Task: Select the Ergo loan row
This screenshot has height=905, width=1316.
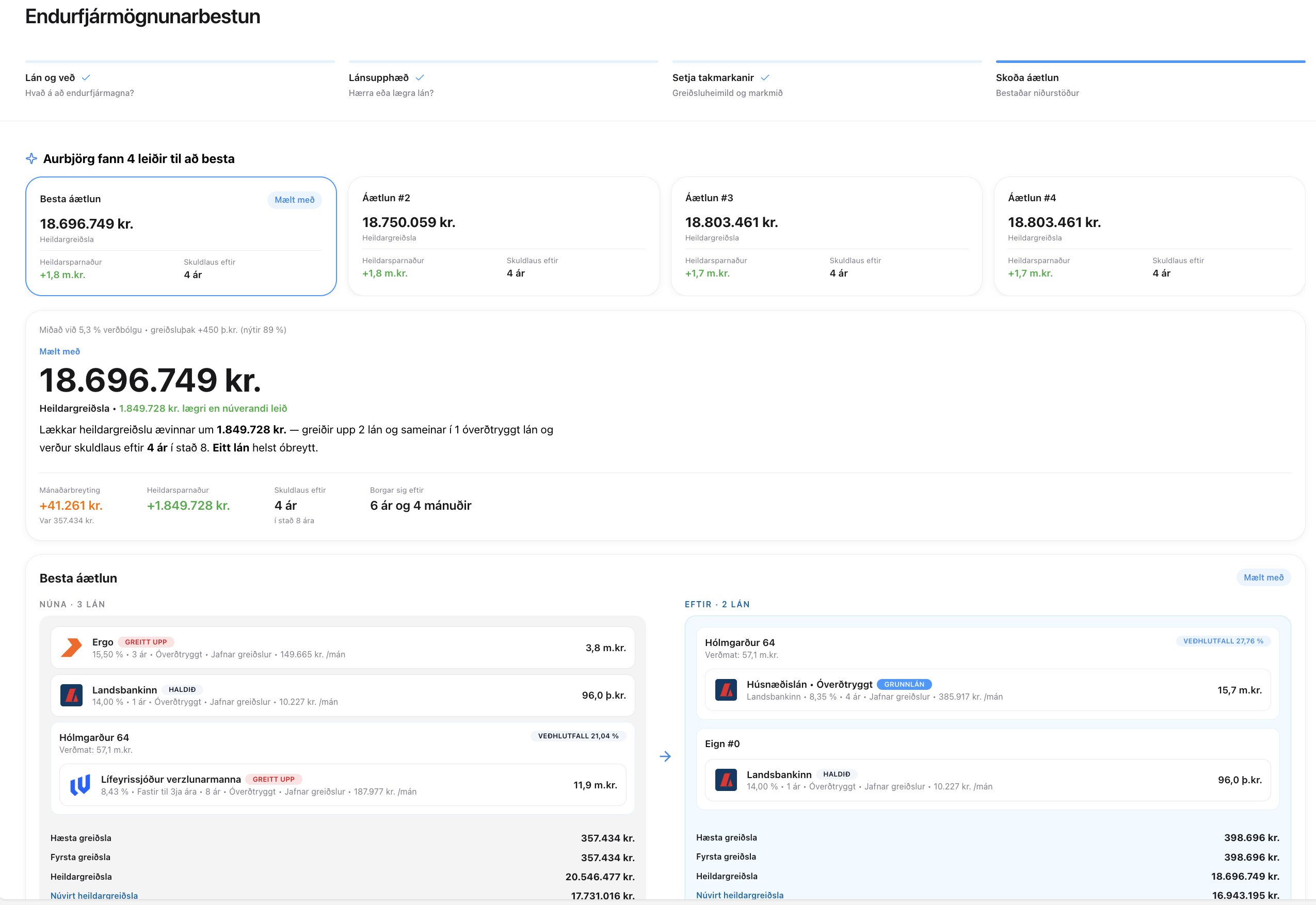Action: pyautogui.click(x=343, y=648)
